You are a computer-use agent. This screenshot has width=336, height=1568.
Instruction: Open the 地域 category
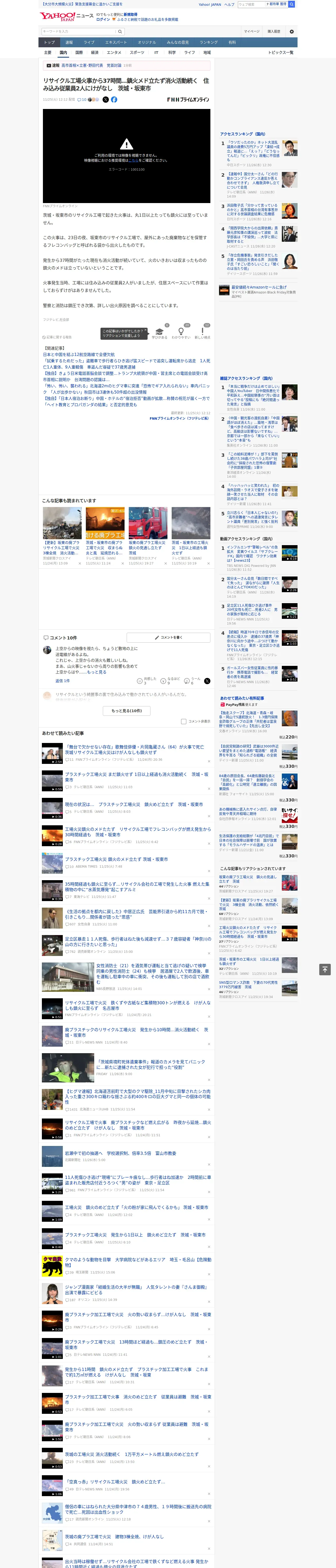(207, 52)
